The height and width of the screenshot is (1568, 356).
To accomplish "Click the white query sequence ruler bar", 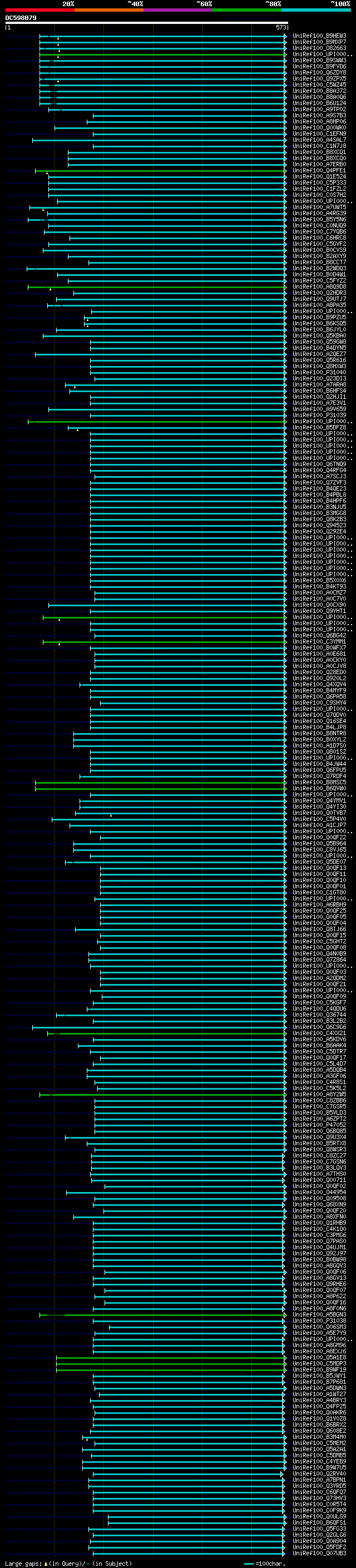I will 146,23.
